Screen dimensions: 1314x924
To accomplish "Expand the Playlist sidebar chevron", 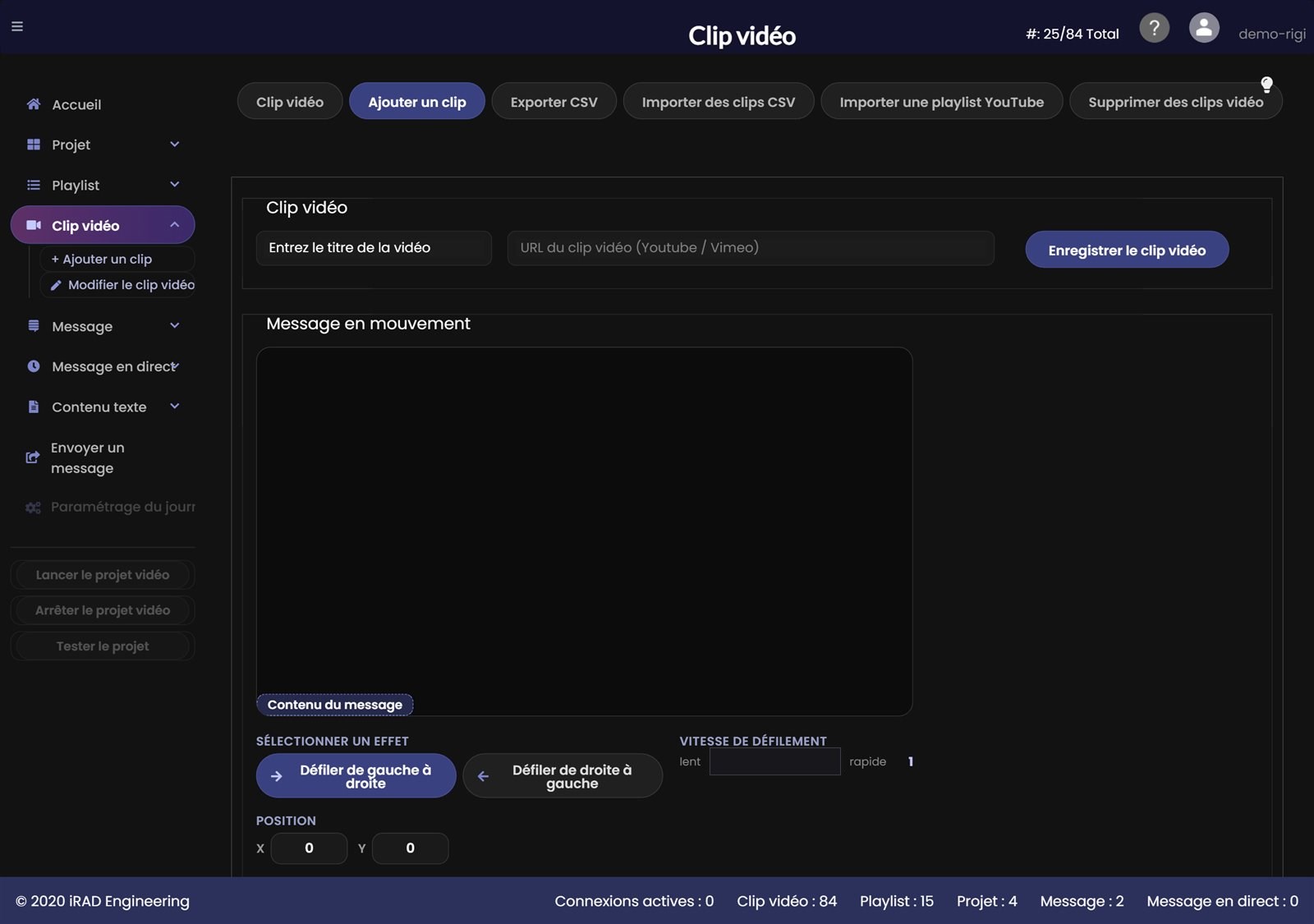I will point(174,185).
